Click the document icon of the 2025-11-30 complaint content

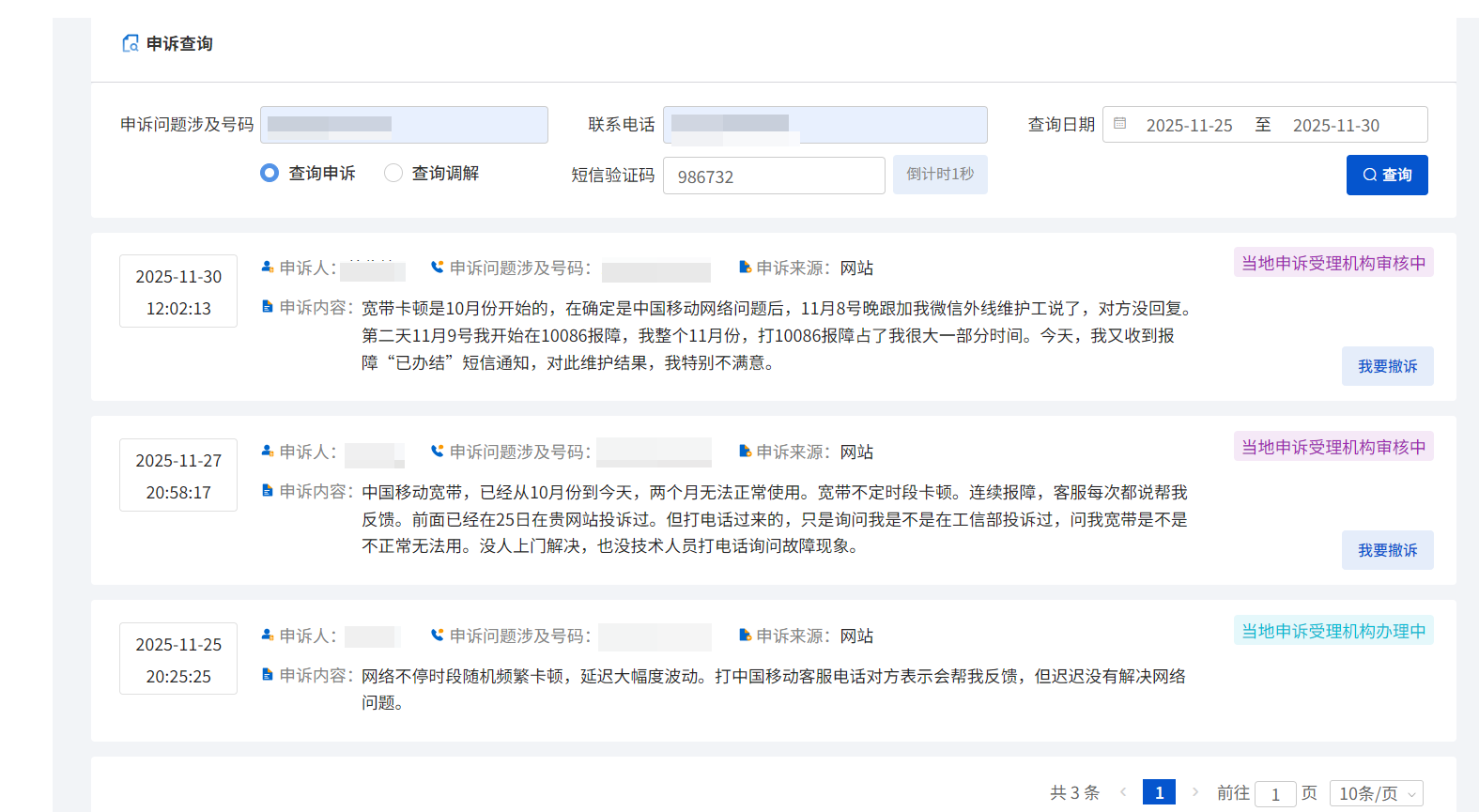268,307
